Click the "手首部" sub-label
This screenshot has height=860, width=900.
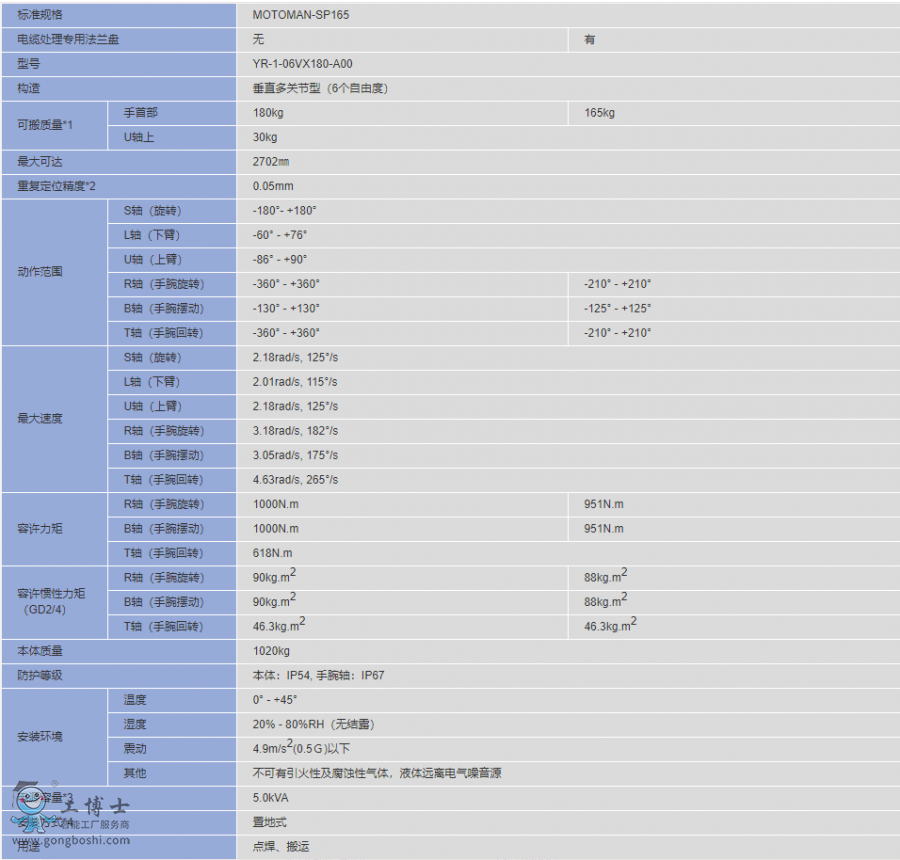coord(141,113)
